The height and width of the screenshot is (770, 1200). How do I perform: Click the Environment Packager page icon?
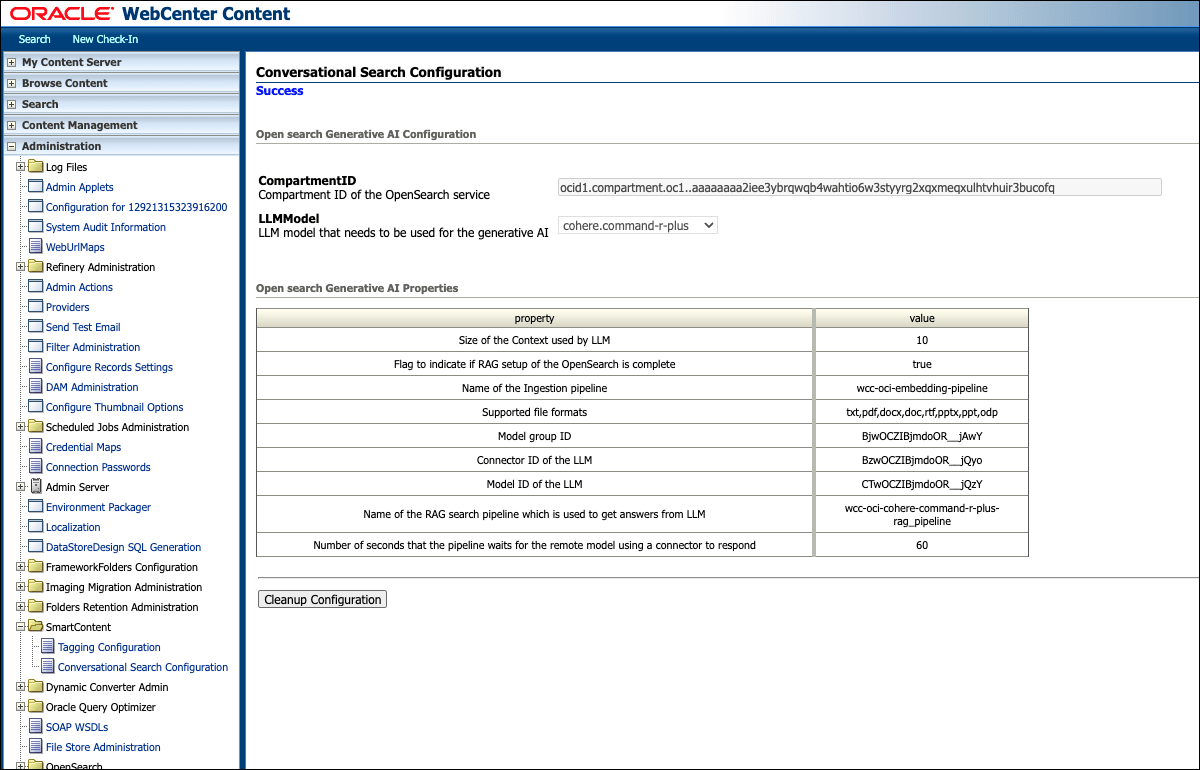pyautogui.click(x=36, y=507)
